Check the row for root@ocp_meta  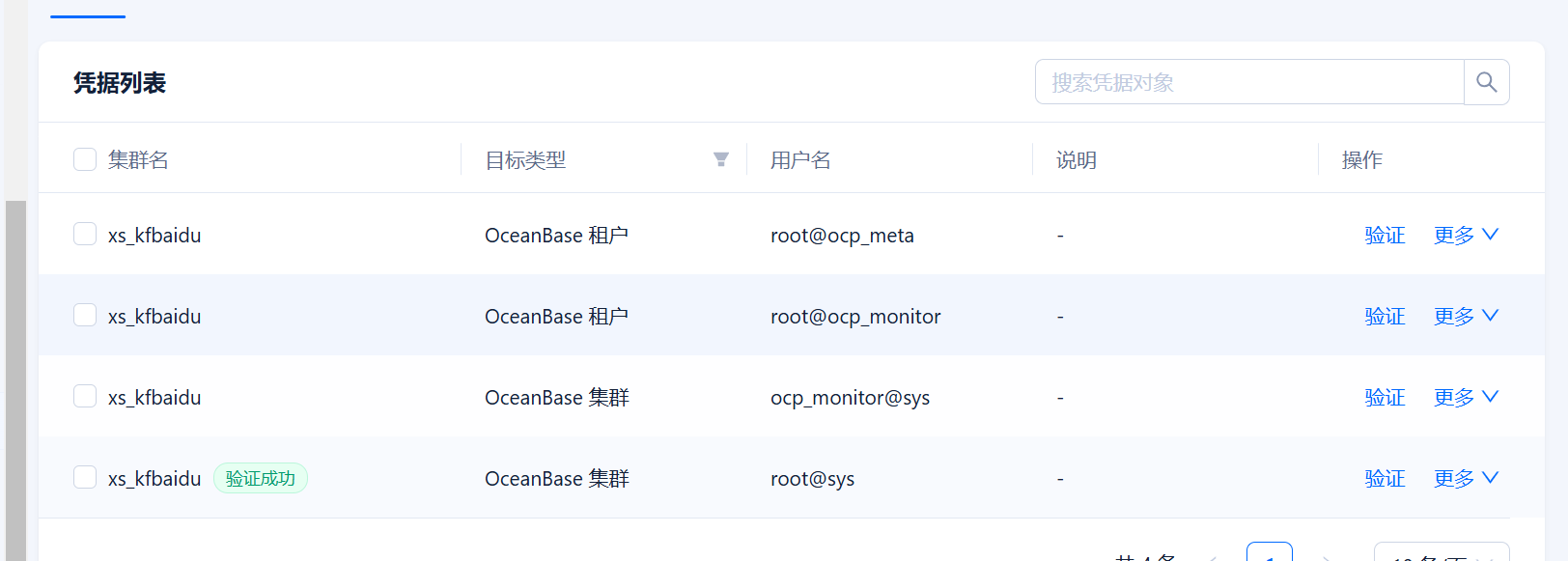[85, 235]
